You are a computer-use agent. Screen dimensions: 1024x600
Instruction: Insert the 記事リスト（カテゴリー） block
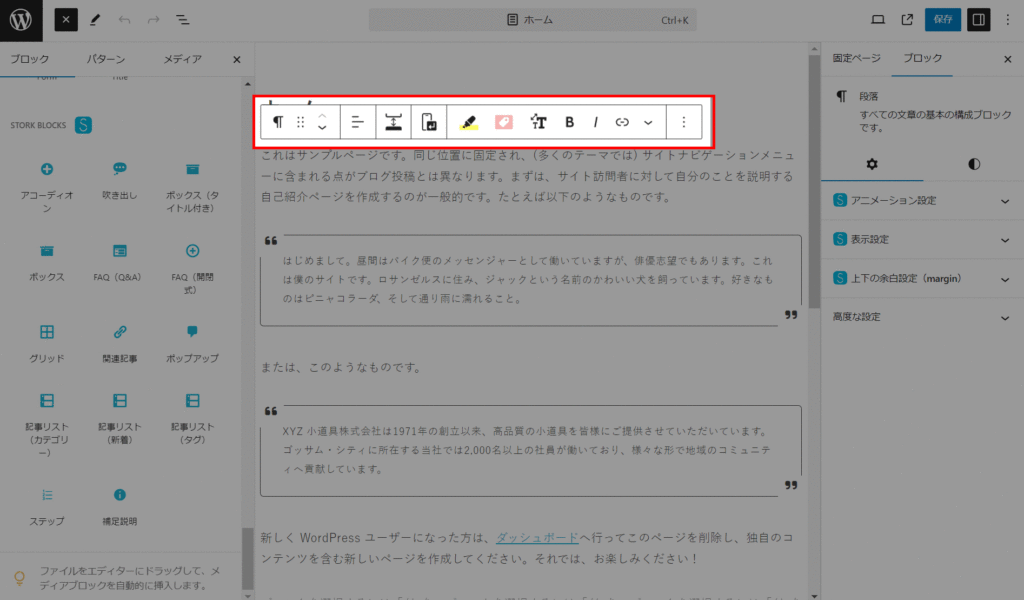pos(46,424)
